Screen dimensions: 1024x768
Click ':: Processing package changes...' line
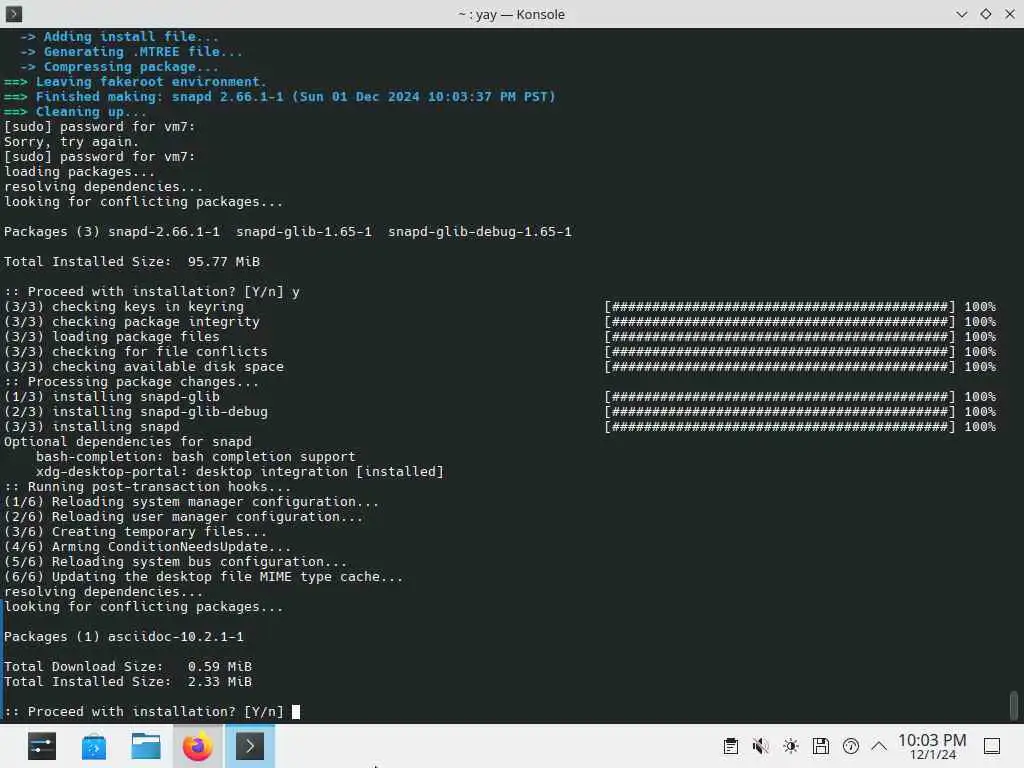pyautogui.click(x=131, y=381)
